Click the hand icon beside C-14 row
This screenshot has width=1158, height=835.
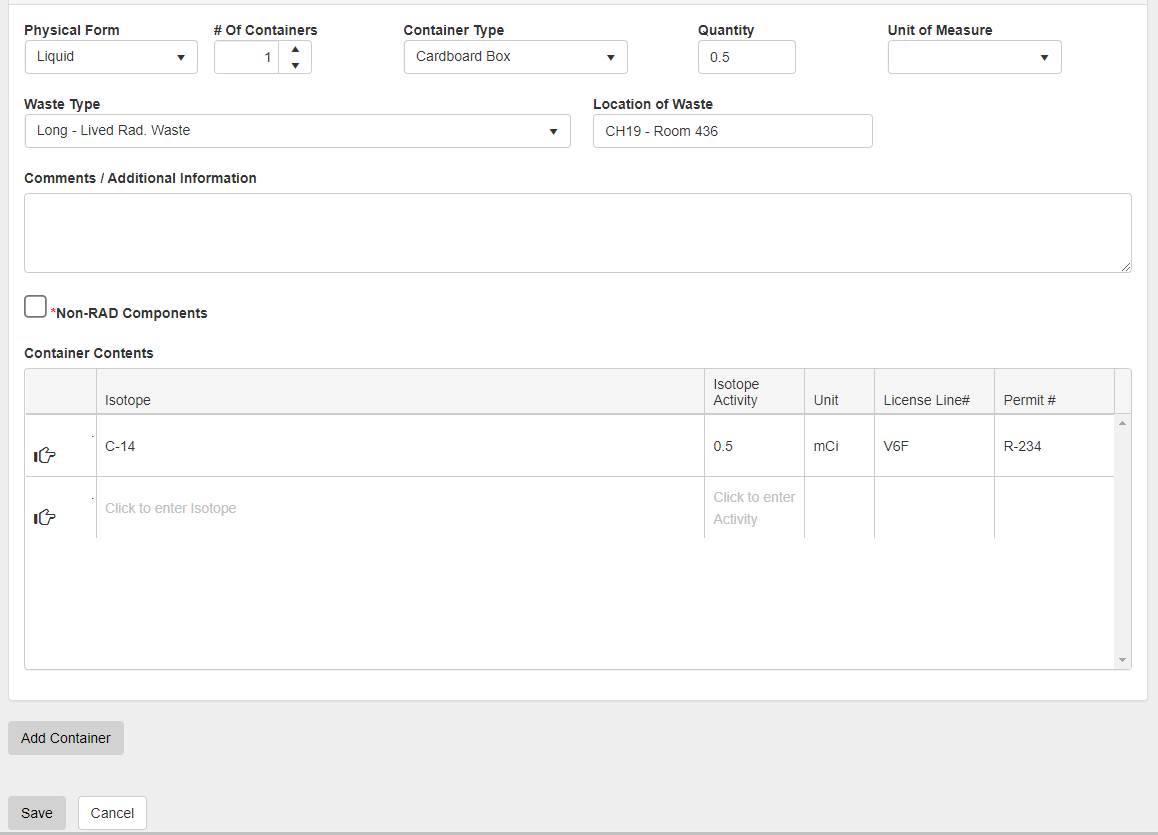[x=45, y=456]
